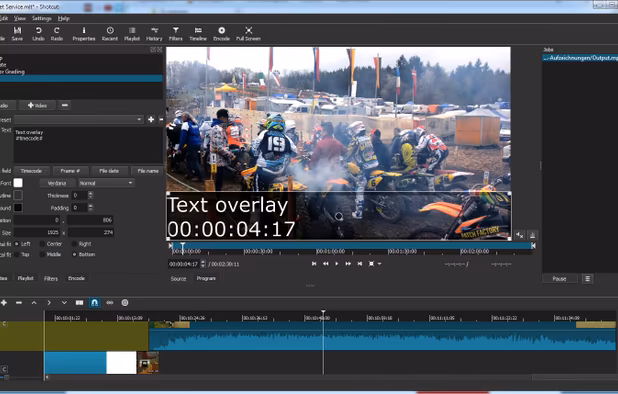Click the white Font color swatch
Screen dimensions: 618x394
[x=18, y=183]
